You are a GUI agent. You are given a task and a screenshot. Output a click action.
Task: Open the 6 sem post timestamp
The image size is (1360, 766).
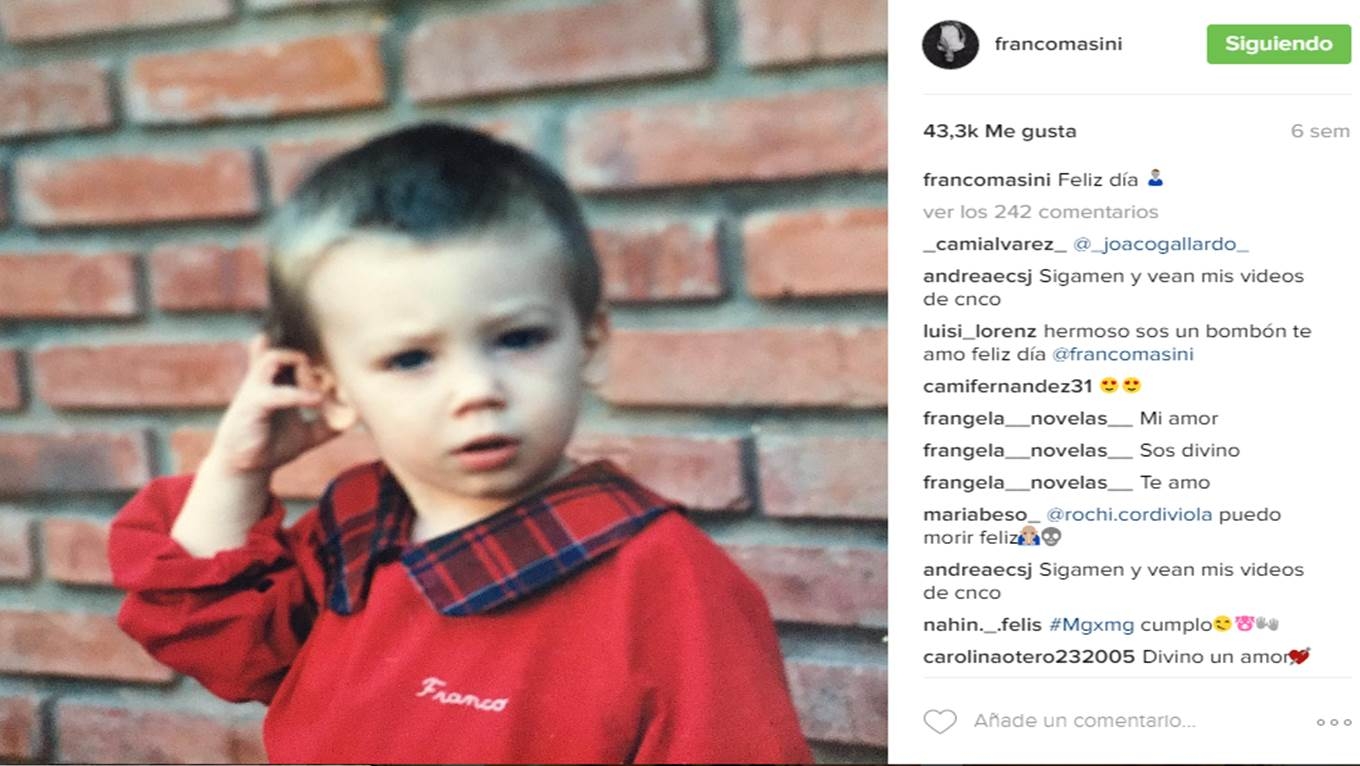(x=1320, y=132)
